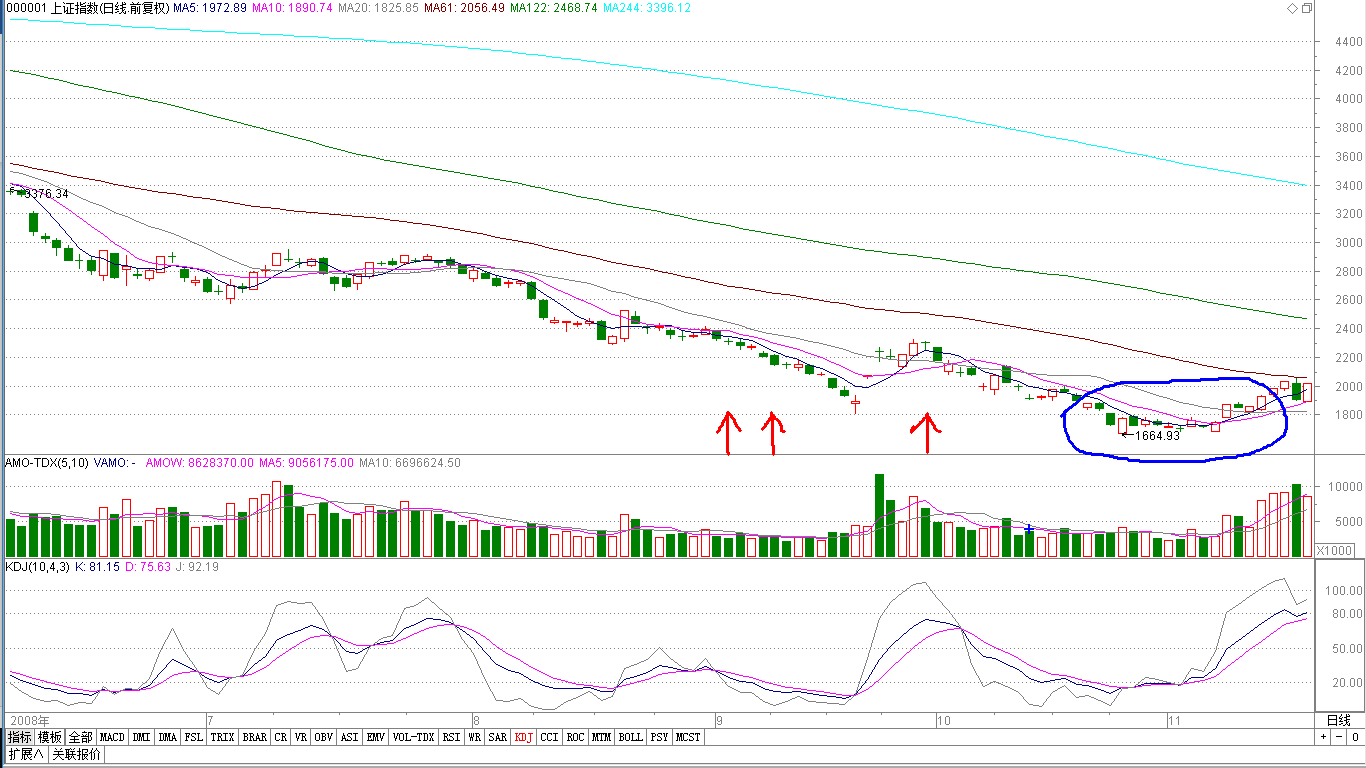The height and width of the screenshot is (768, 1366).
Task: Click the MA61: 2056.49 label
Action: [463, 8]
